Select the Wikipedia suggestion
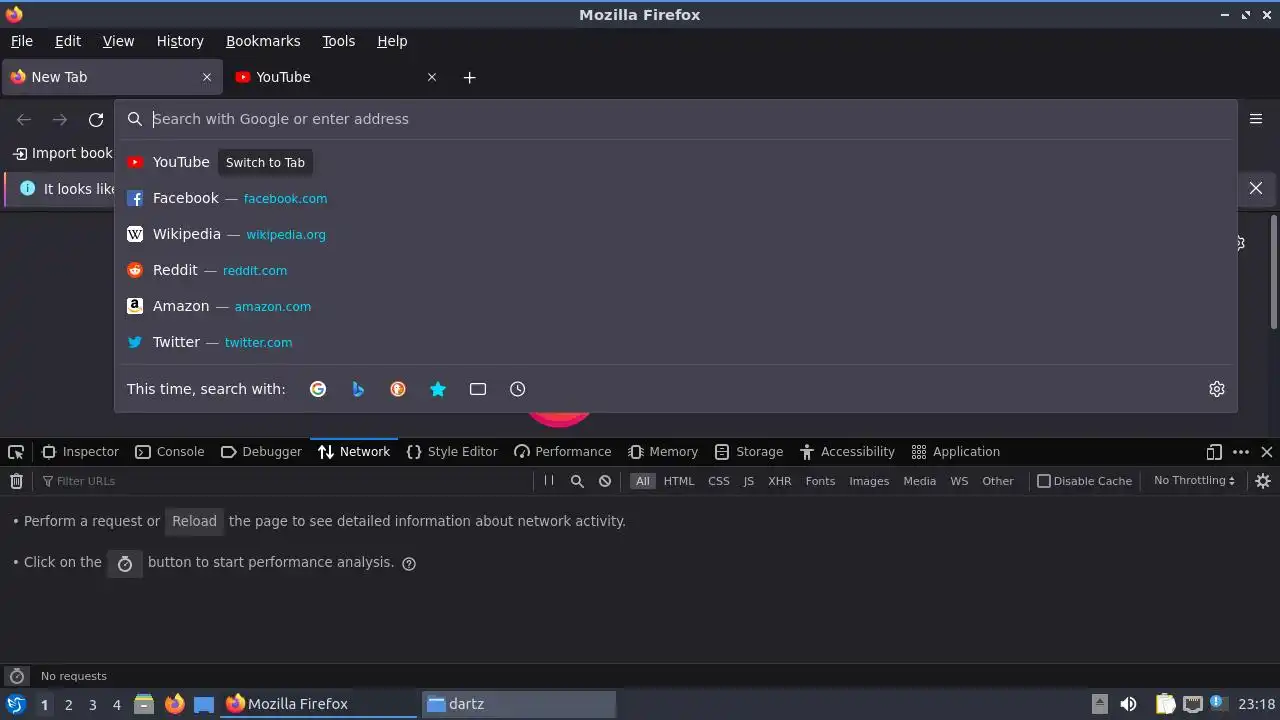Viewport: 1280px width, 720px height. tap(676, 234)
